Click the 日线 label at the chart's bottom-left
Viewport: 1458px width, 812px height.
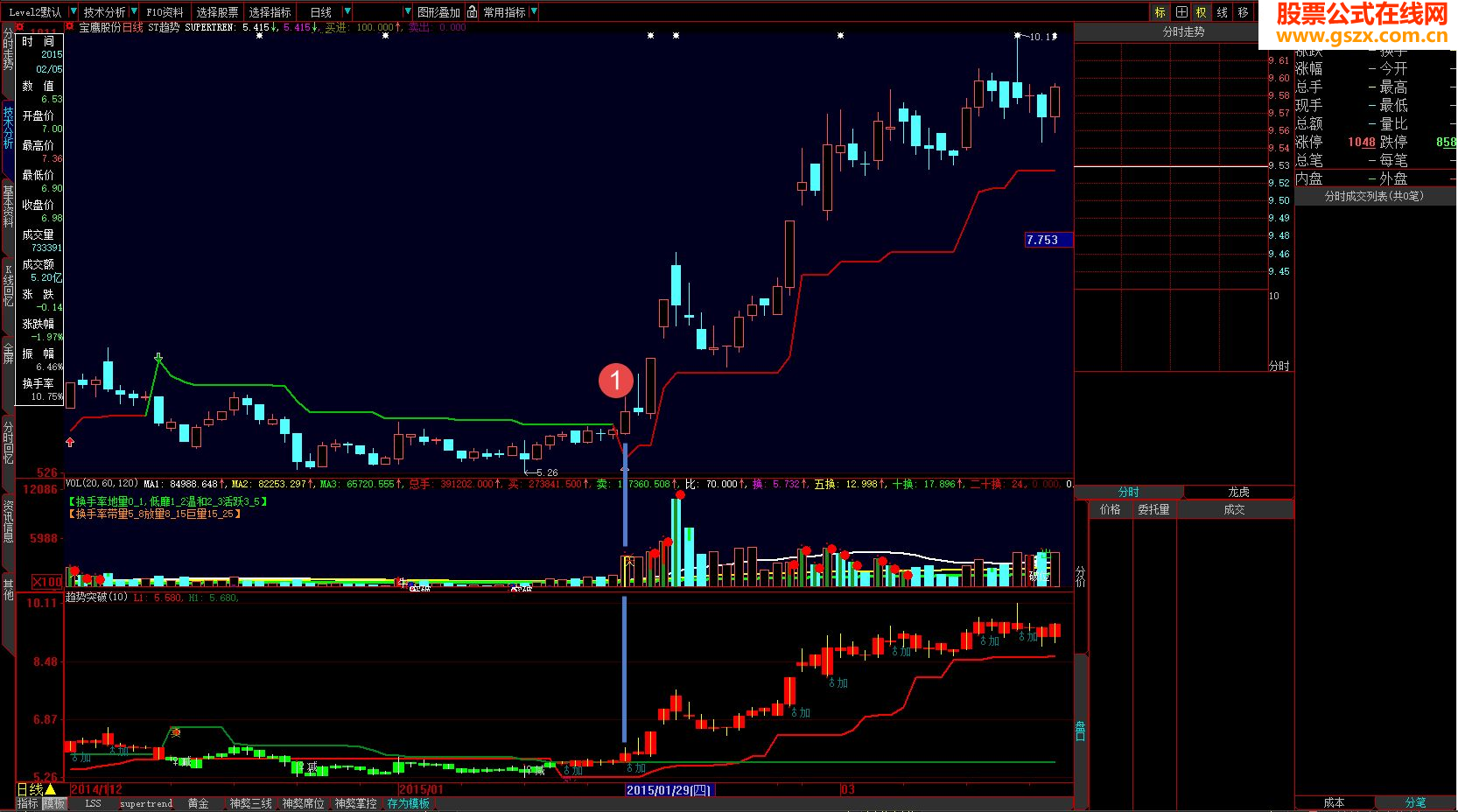click(x=31, y=789)
